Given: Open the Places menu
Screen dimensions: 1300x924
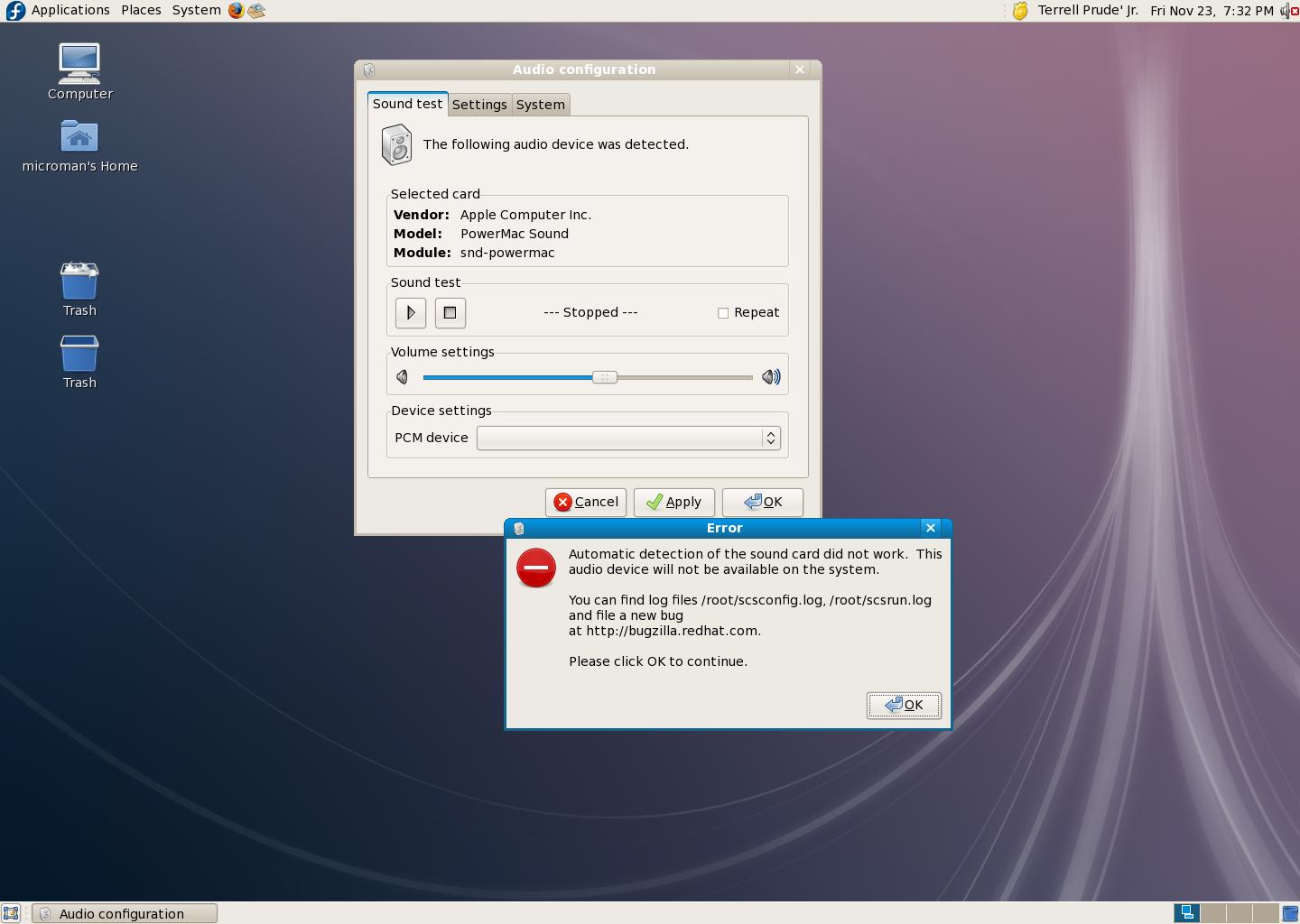Looking at the screenshot, I should click(141, 10).
